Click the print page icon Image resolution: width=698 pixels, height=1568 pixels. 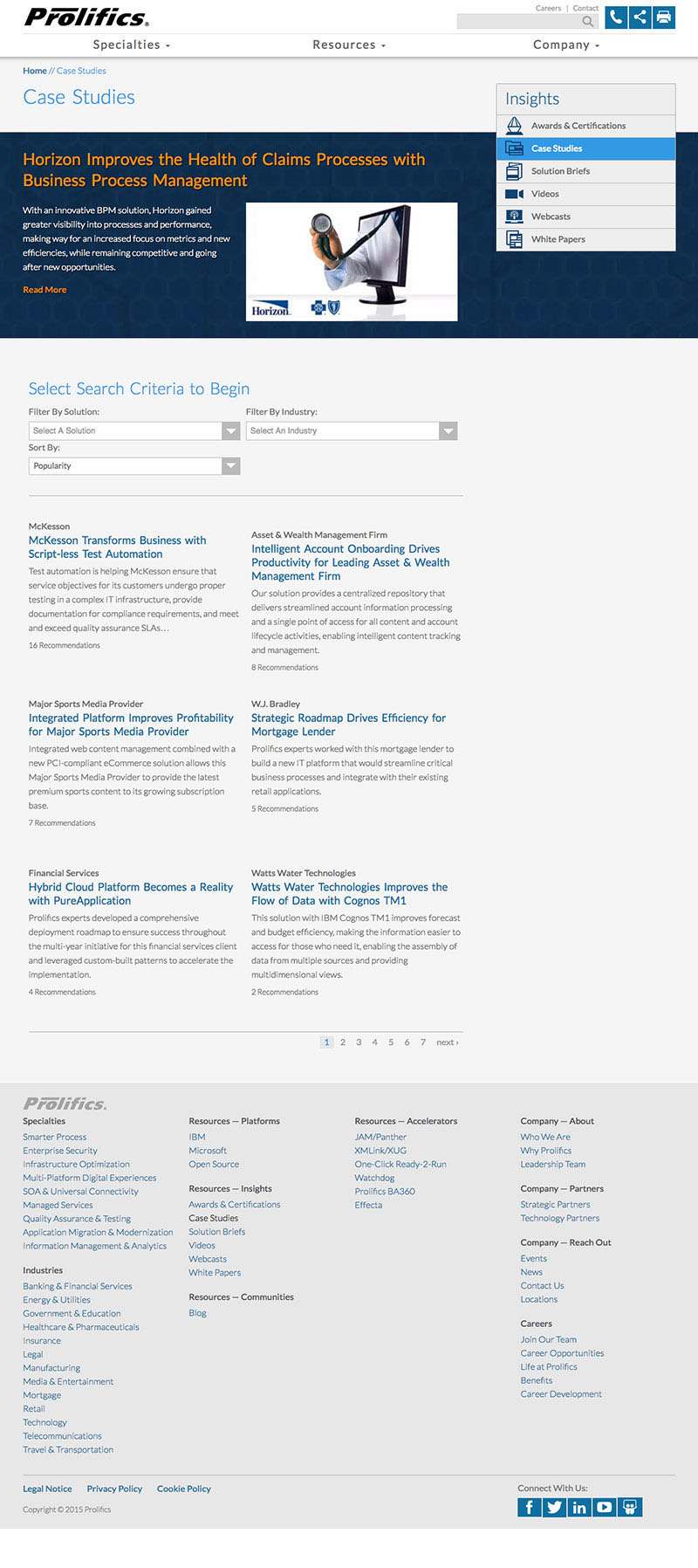[665, 17]
